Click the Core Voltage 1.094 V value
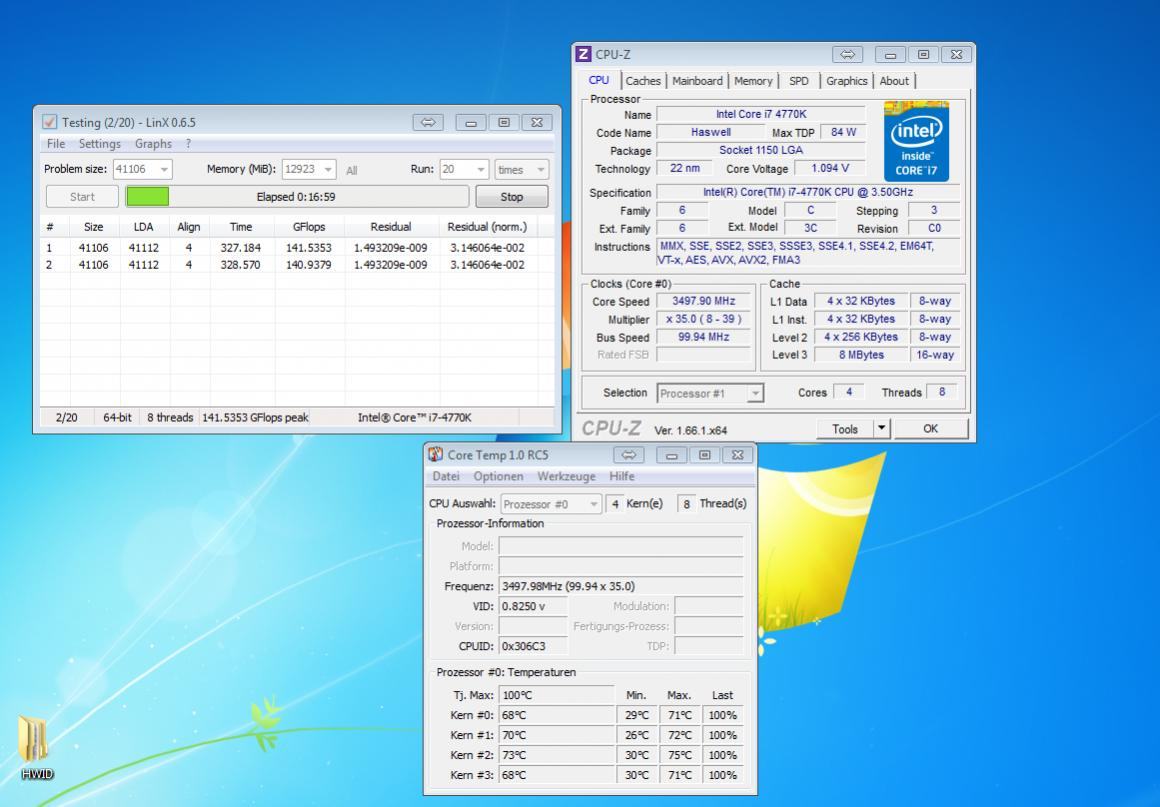This screenshot has height=807, width=1160. (x=829, y=168)
